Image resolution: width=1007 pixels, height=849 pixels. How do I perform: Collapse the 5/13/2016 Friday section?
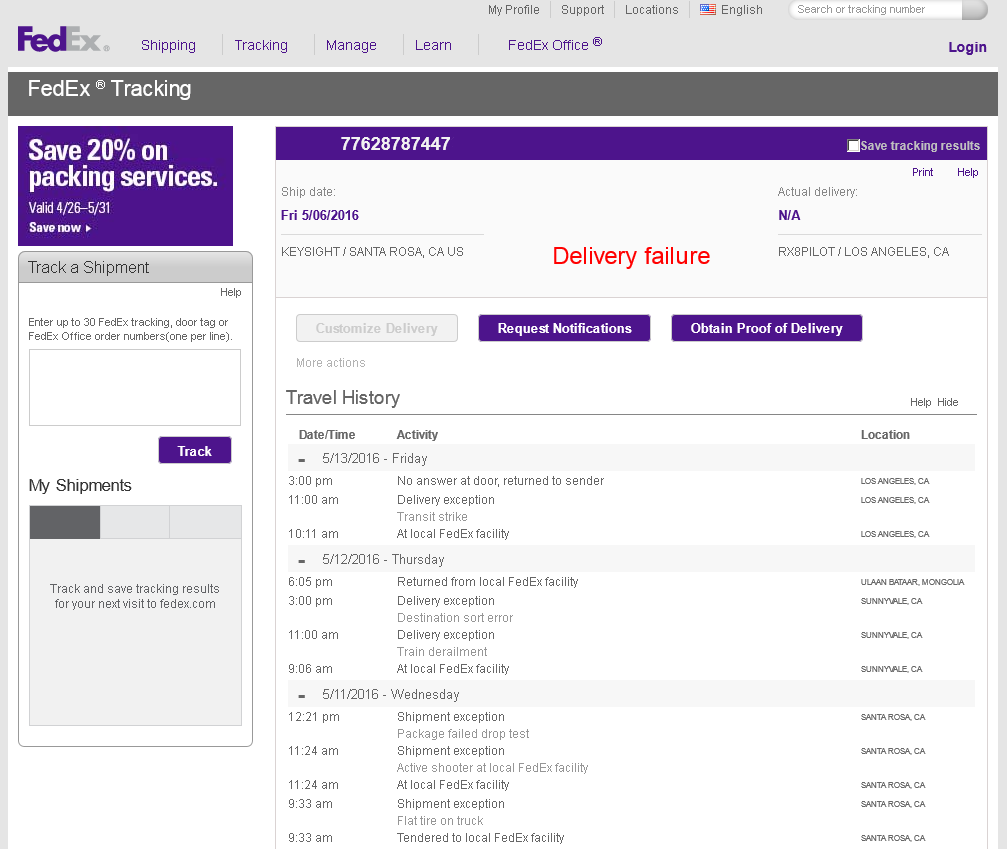(x=302, y=460)
